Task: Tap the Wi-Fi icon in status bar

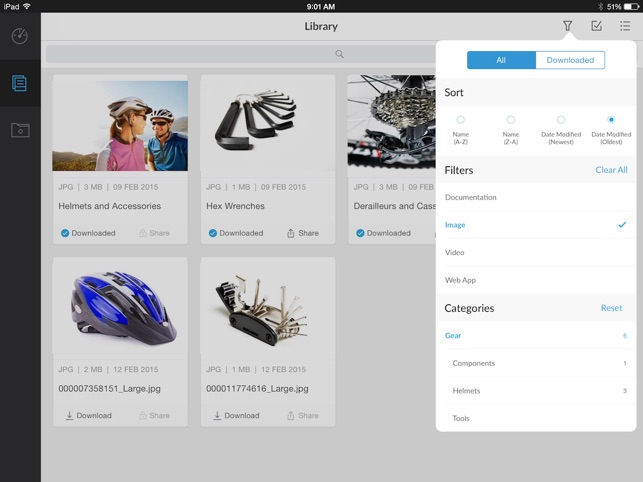Action: tap(27, 6)
